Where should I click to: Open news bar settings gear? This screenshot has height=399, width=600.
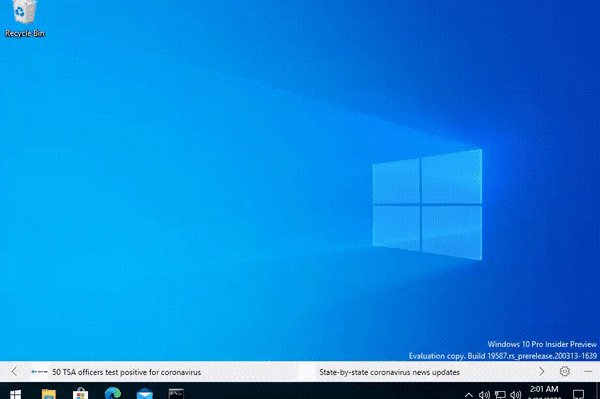click(564, 371)
